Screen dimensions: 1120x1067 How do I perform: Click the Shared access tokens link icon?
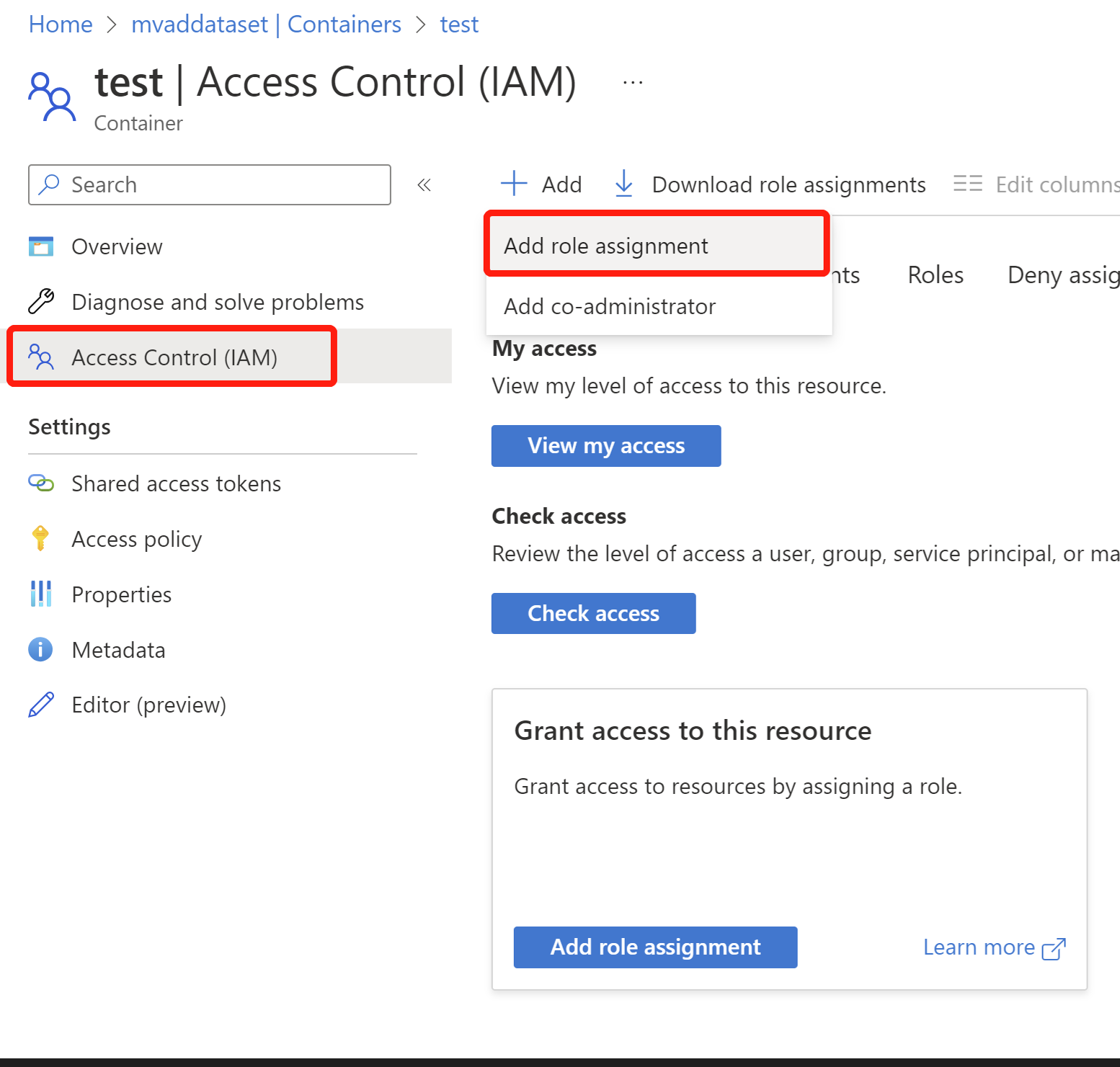click(x=41, y=483)
